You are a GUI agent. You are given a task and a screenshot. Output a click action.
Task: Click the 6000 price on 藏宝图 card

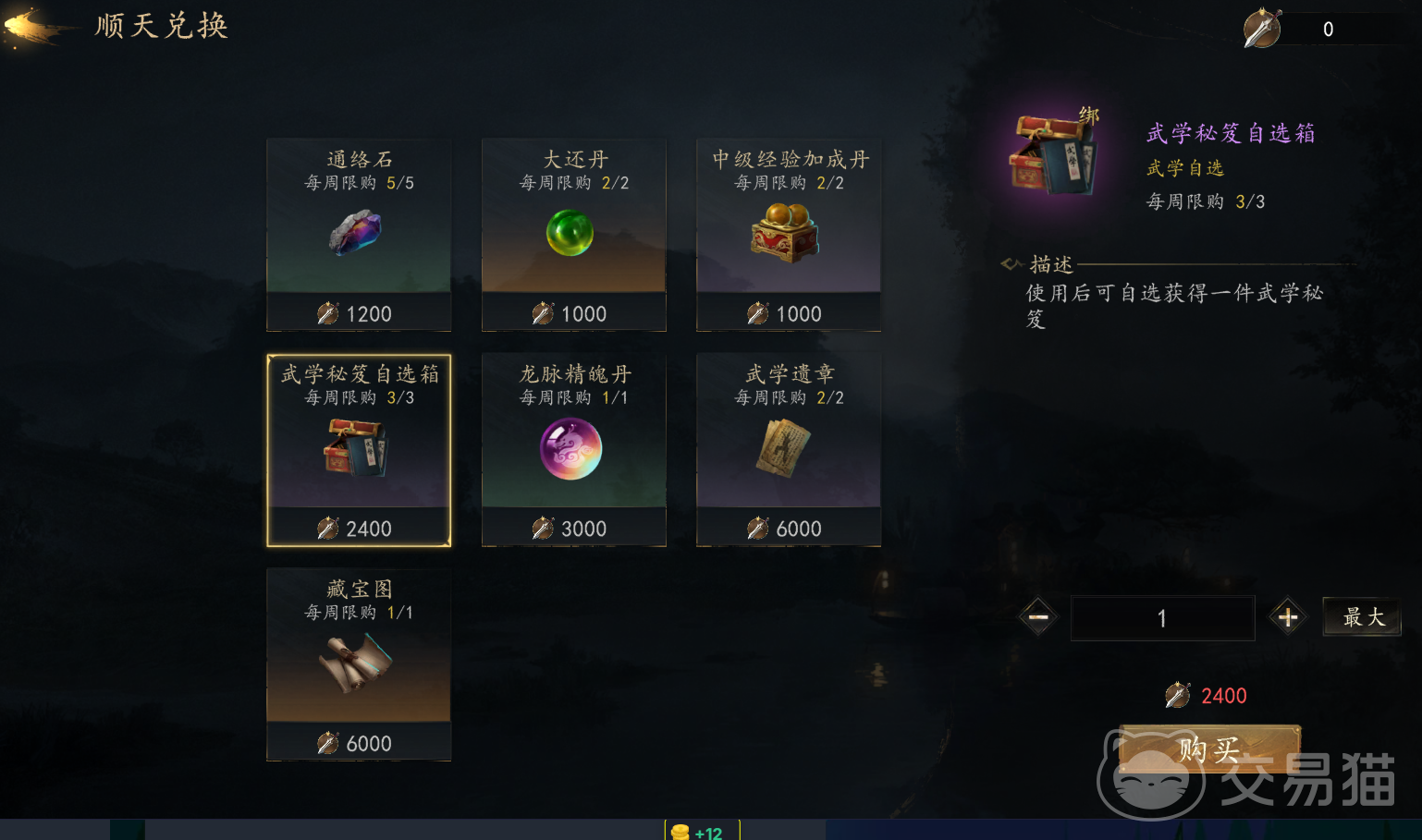(x=368, y=743)
